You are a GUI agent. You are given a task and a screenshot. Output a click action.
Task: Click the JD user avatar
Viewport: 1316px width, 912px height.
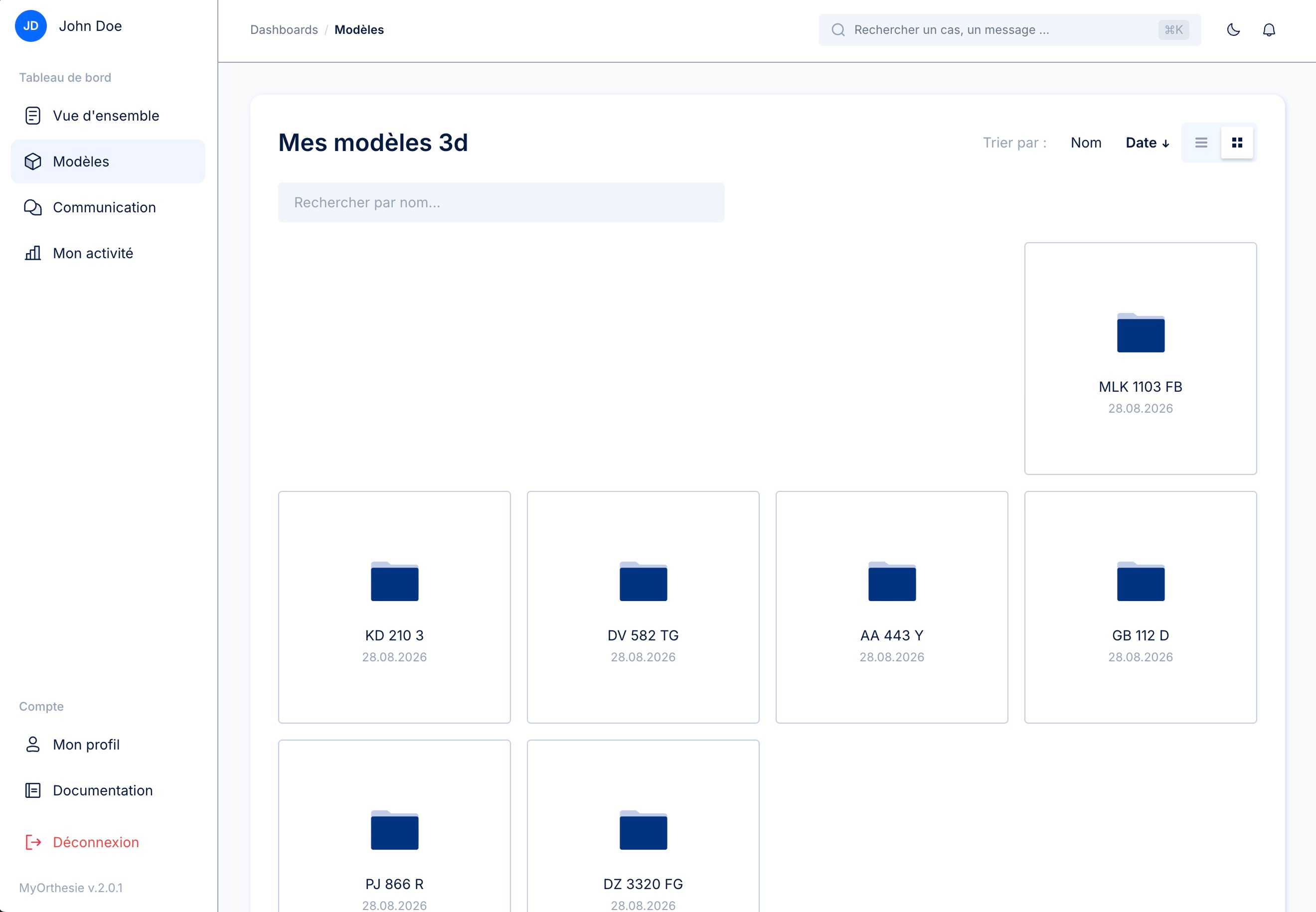pos(31,26)
